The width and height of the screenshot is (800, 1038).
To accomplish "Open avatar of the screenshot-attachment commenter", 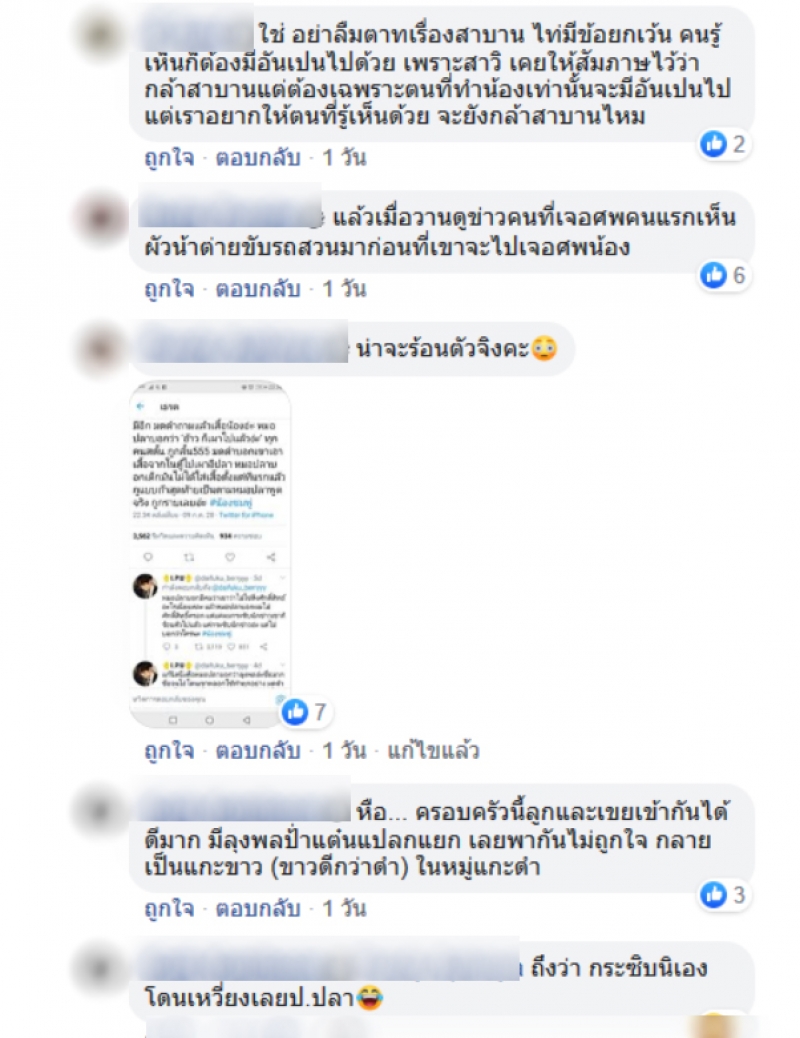I will pos(100,348).
